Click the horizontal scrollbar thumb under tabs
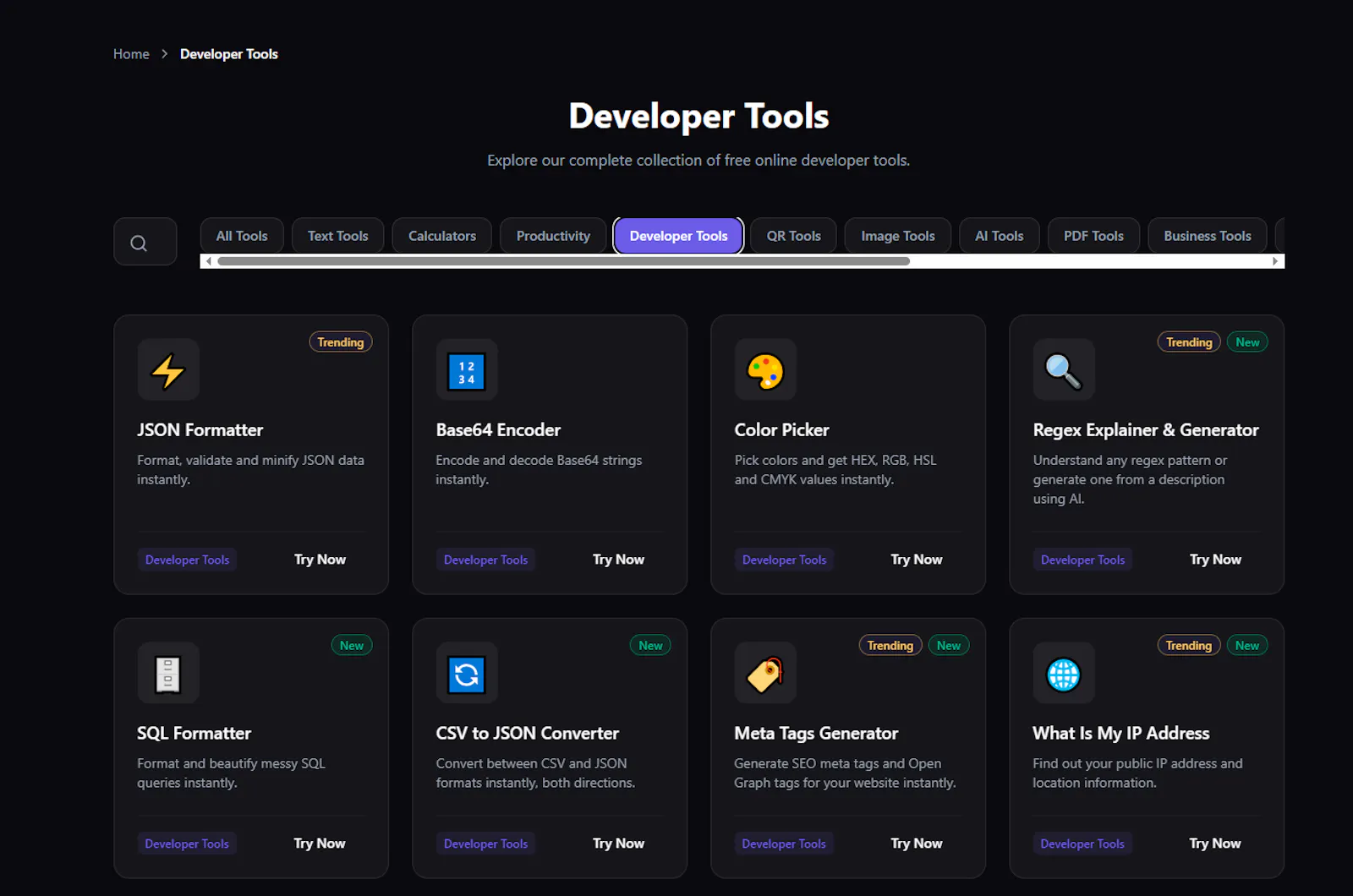The image size is (1353, 896). 563,261
